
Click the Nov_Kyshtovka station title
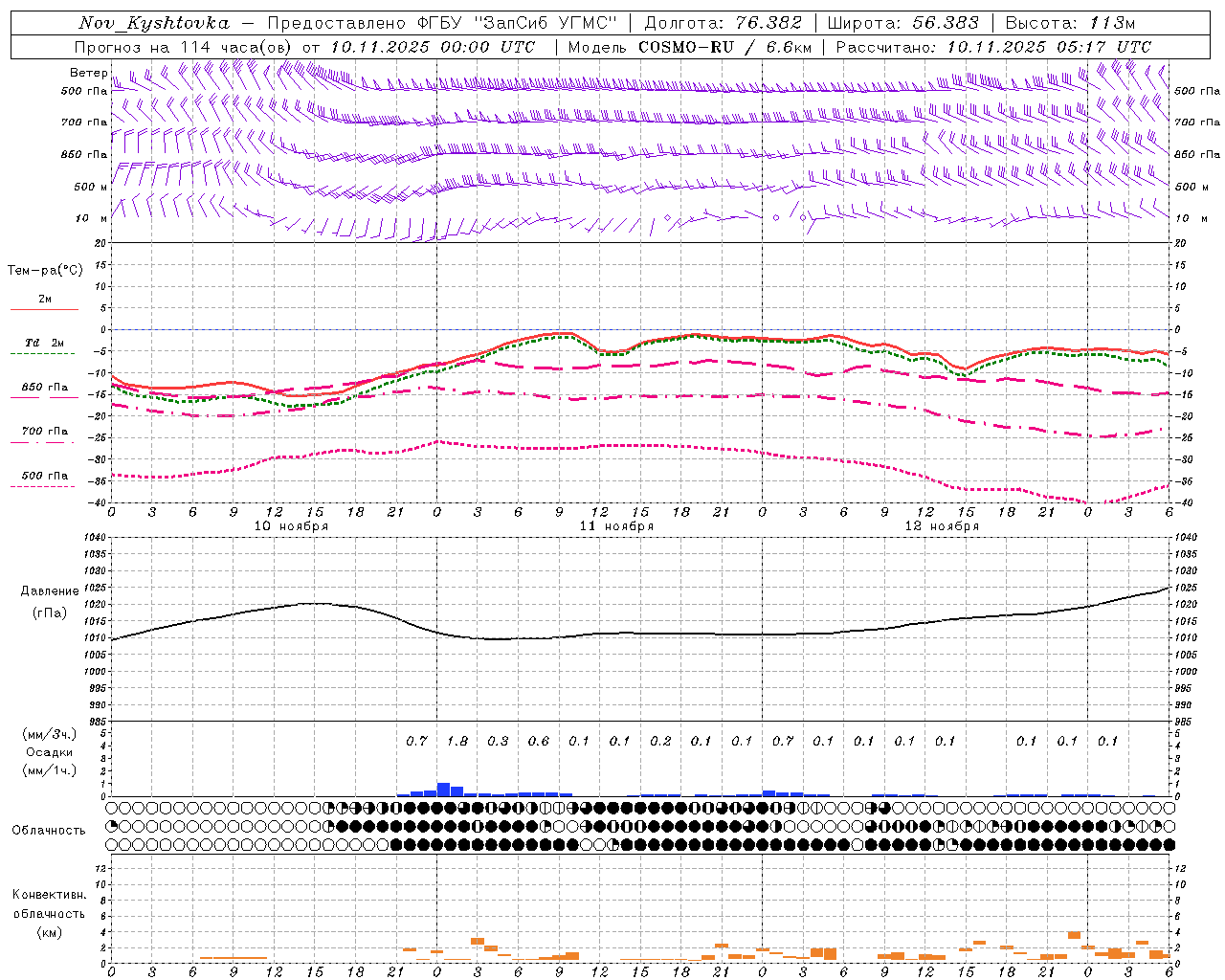(x=154, y=23)
